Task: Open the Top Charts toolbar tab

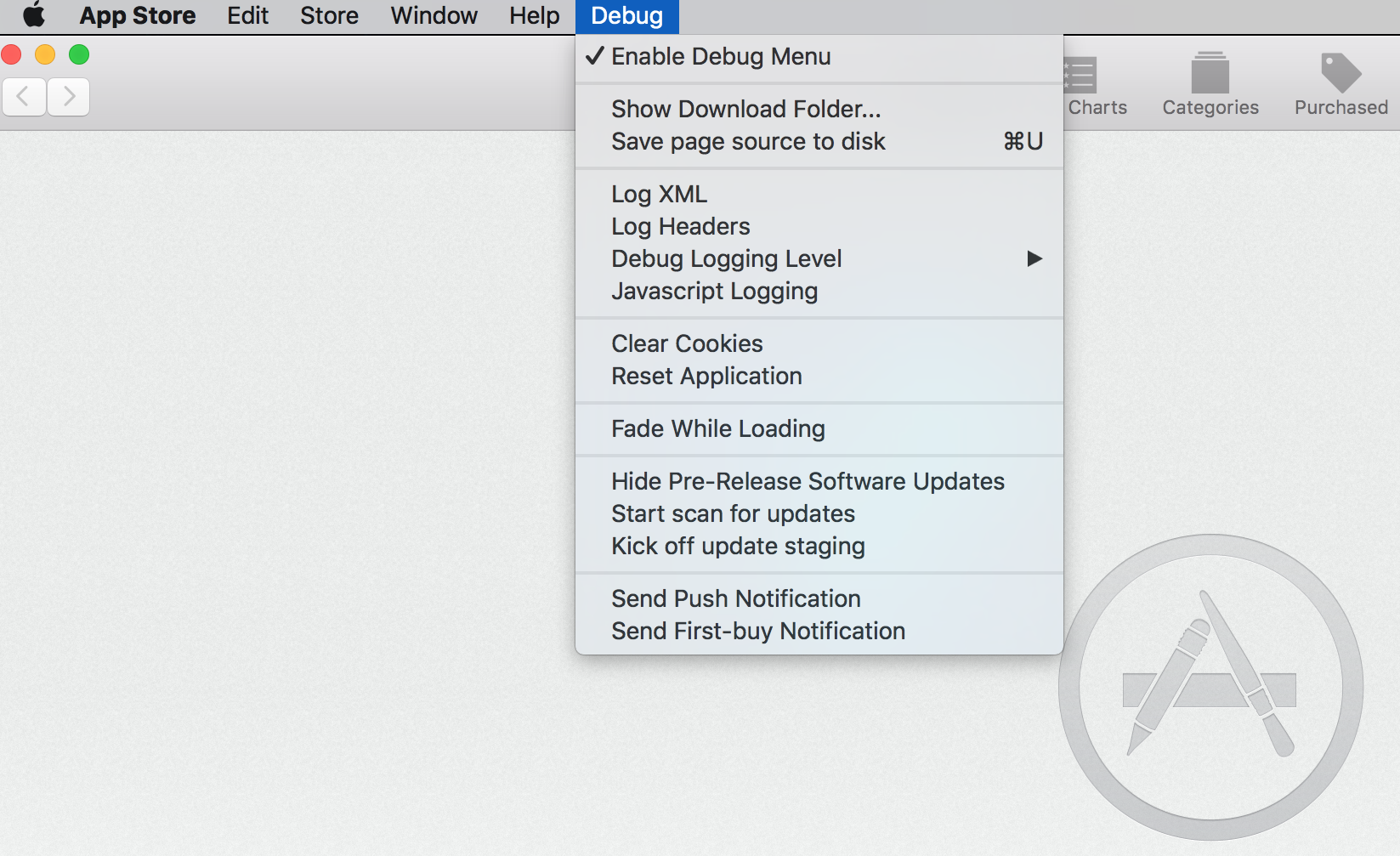Action: (x=1095, y=85)
